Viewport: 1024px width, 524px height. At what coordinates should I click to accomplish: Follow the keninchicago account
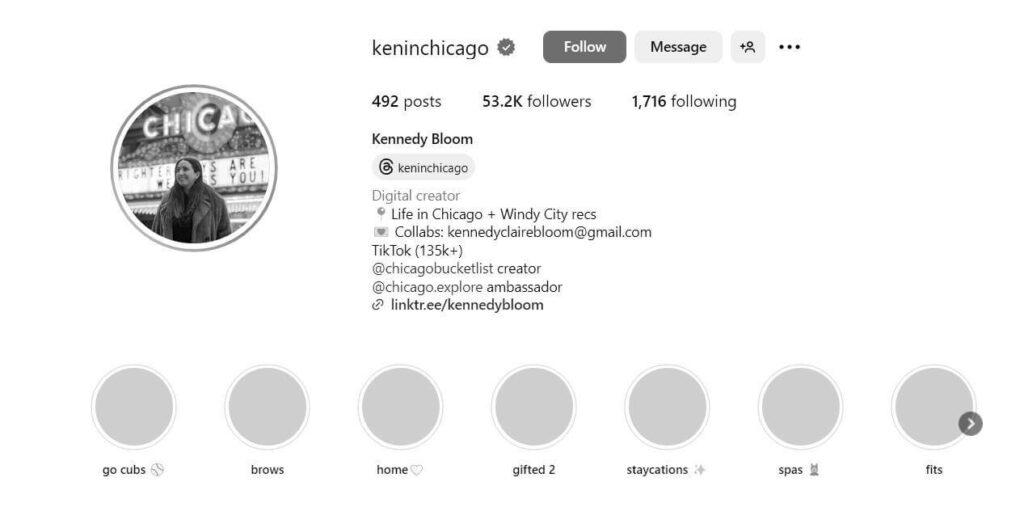(584, 47)
